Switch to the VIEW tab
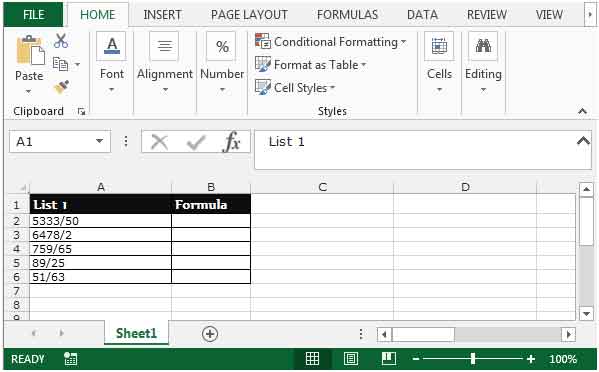Screen dimensions: 599x372 549,15
